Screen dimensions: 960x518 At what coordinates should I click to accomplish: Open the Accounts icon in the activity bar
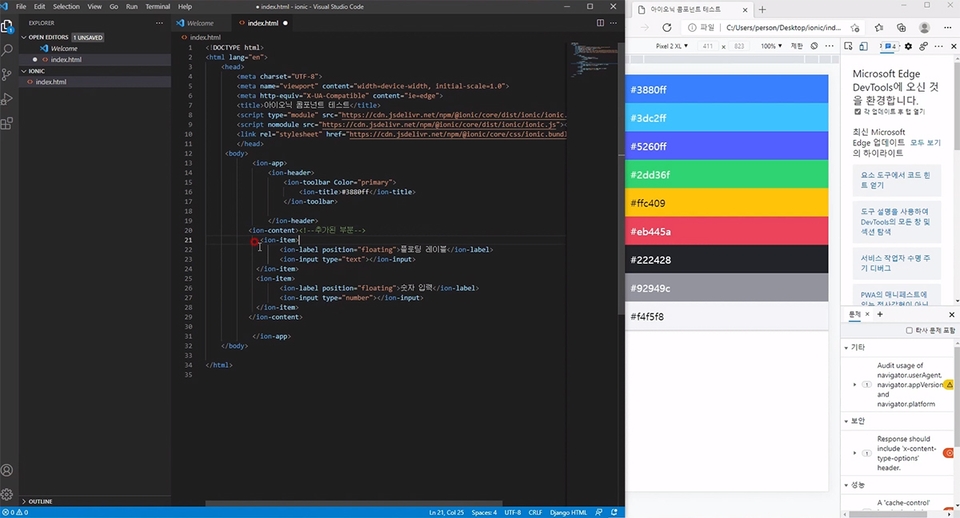click(7, 470)
